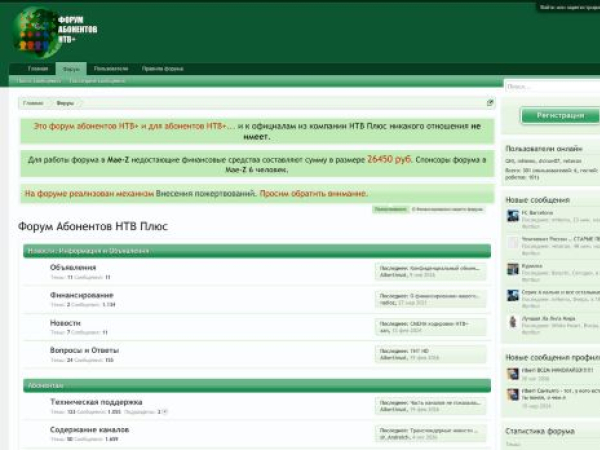Image resolution: width=600 pixels, height=450 pixels.
Task: Click the 26450 руб amount link
Action: click(x=389, y=159)
